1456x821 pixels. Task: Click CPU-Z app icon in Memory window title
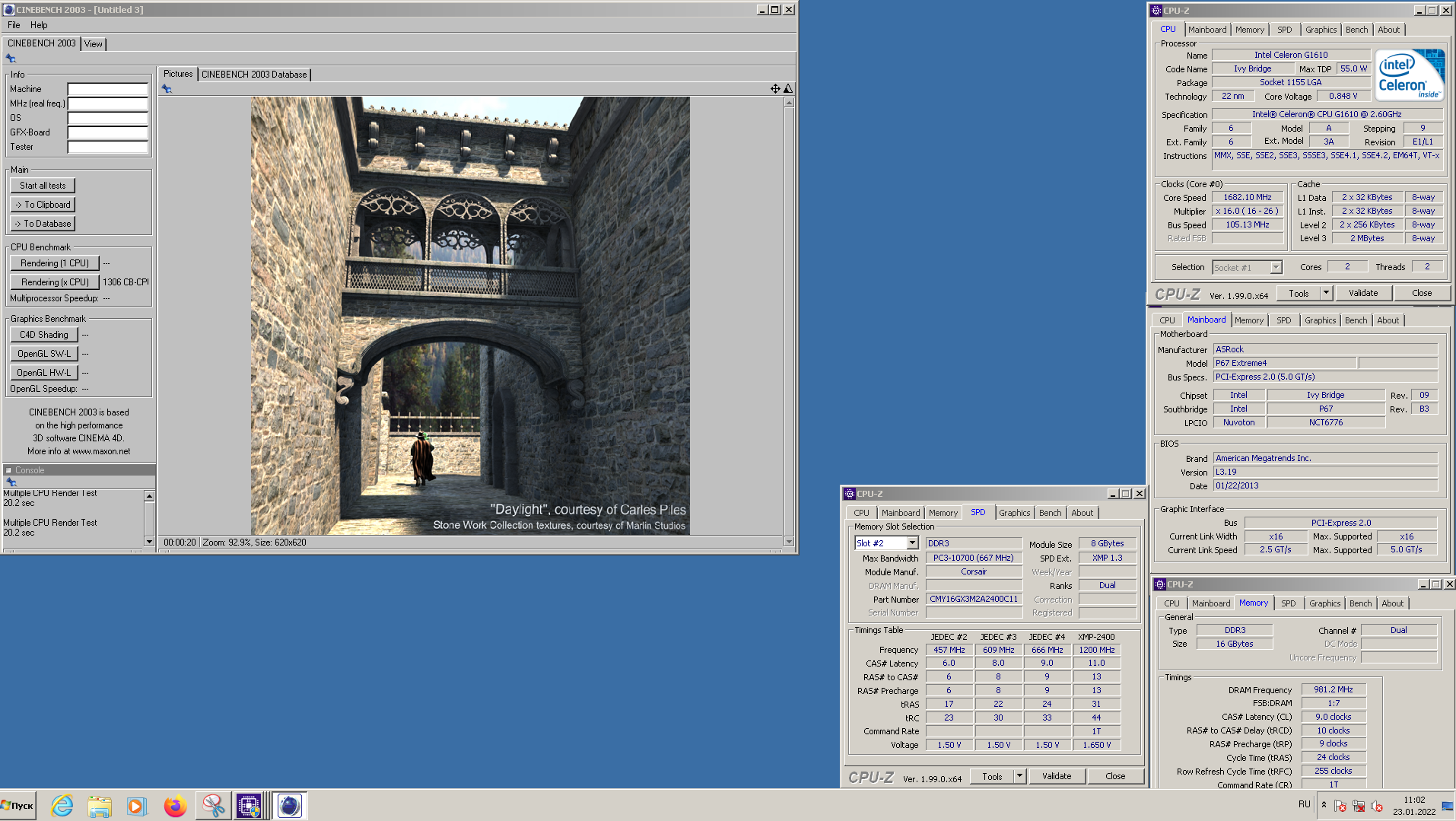[1160, 584]
